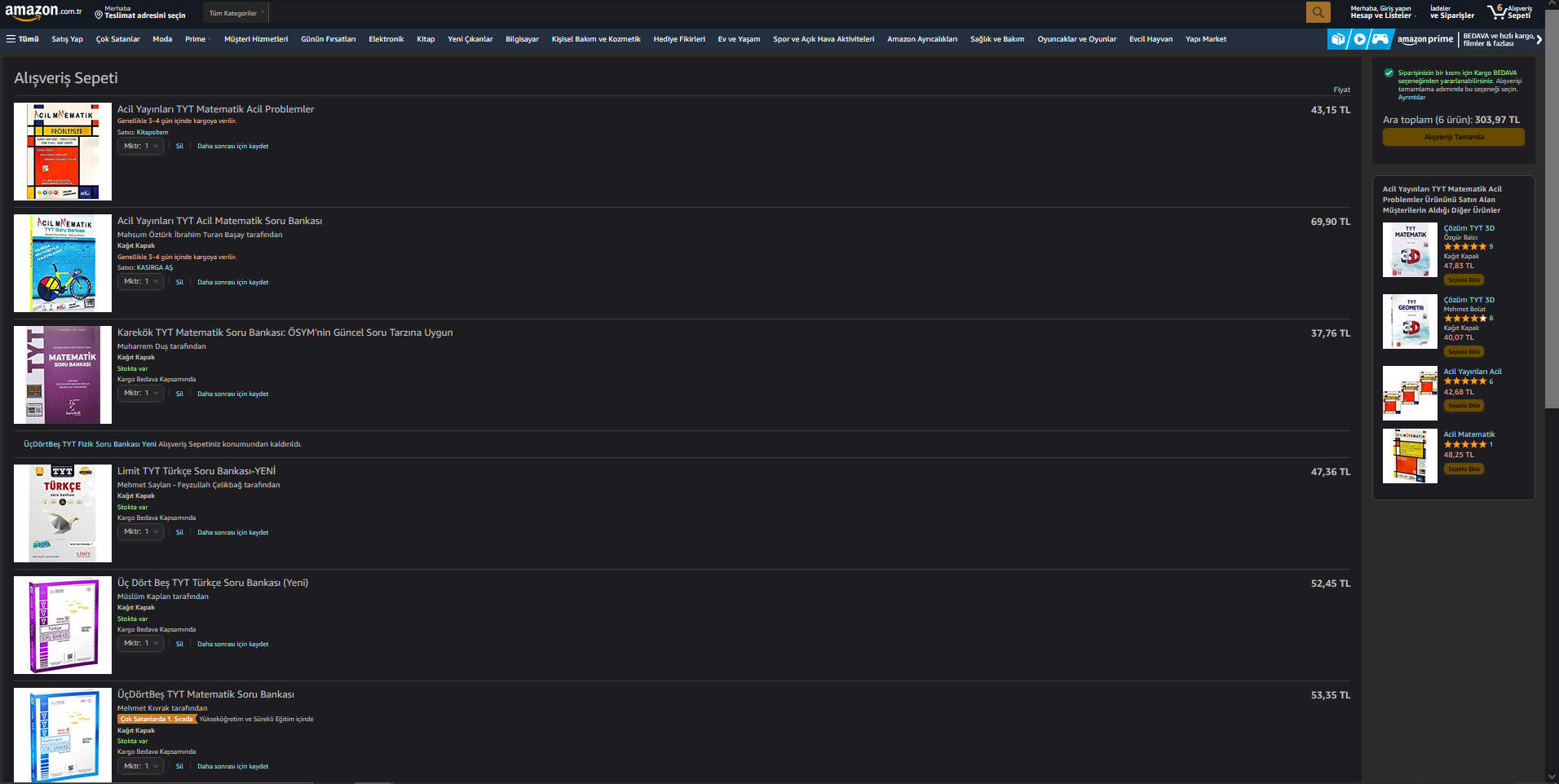
Task: Save Karekök TYT Matematik for later
Action: pos(232,394)
